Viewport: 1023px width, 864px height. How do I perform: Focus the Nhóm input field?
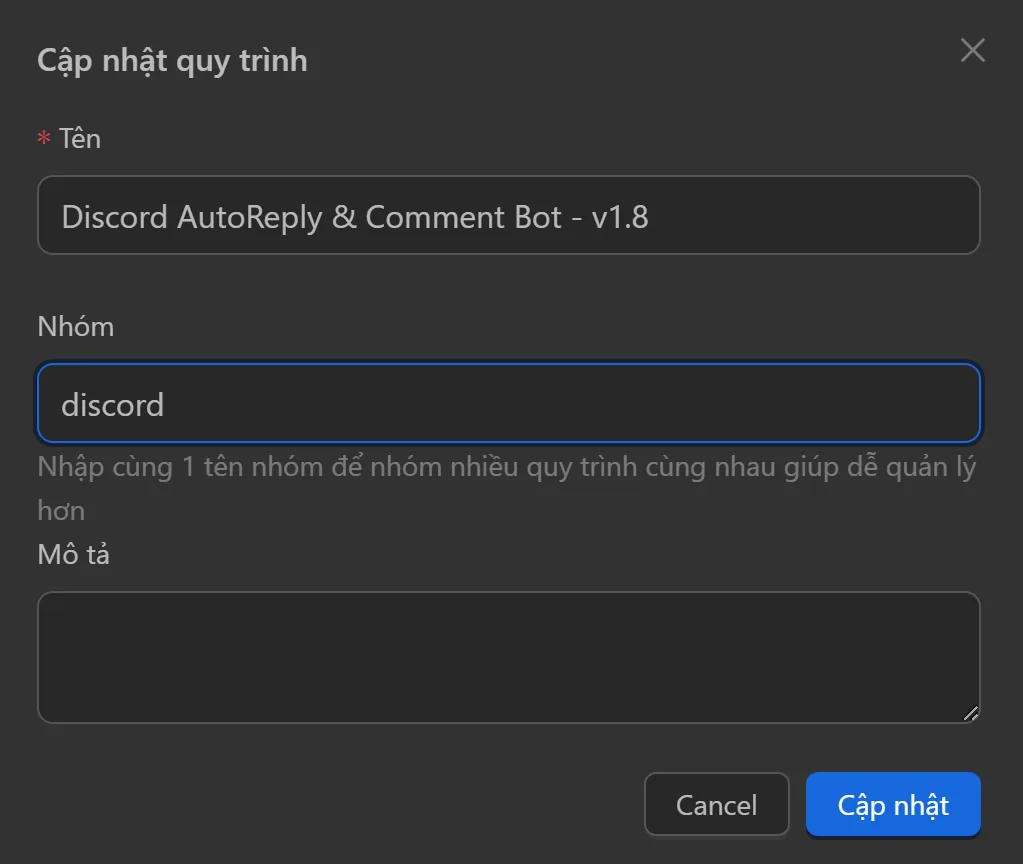(508, 404)
